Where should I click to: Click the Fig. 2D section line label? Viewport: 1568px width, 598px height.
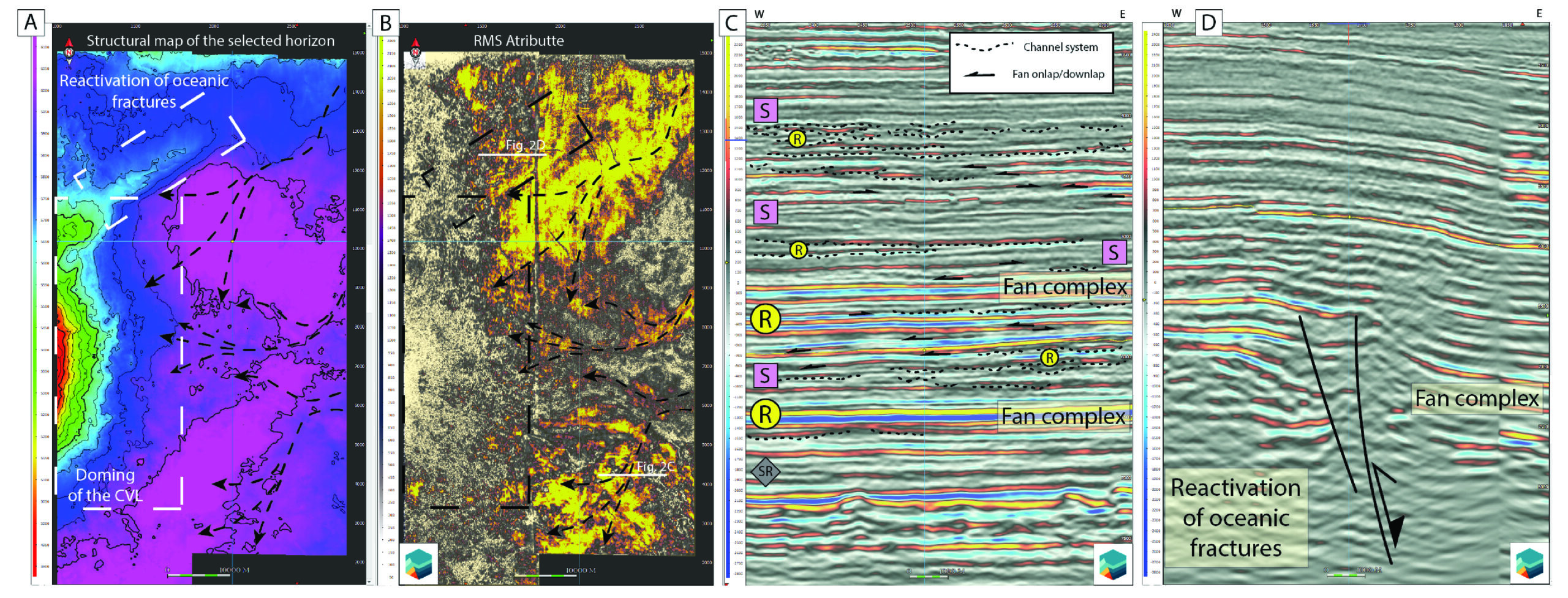(x=525, y=145)
